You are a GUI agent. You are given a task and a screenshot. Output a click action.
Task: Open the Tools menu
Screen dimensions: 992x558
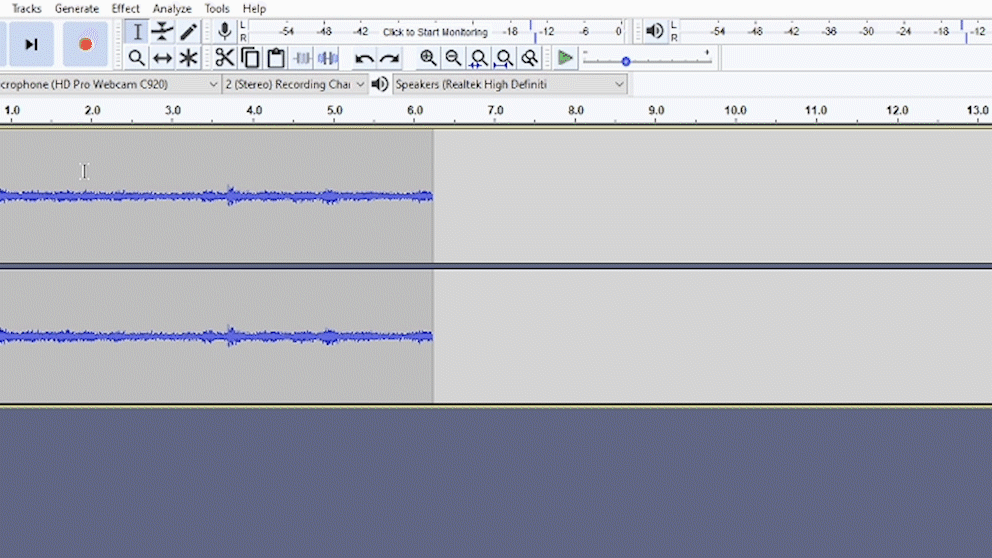217,9
